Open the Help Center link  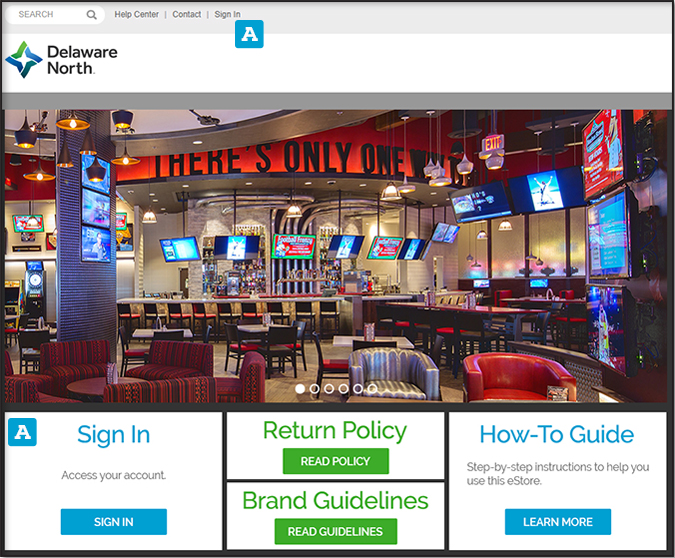[136, 14]
